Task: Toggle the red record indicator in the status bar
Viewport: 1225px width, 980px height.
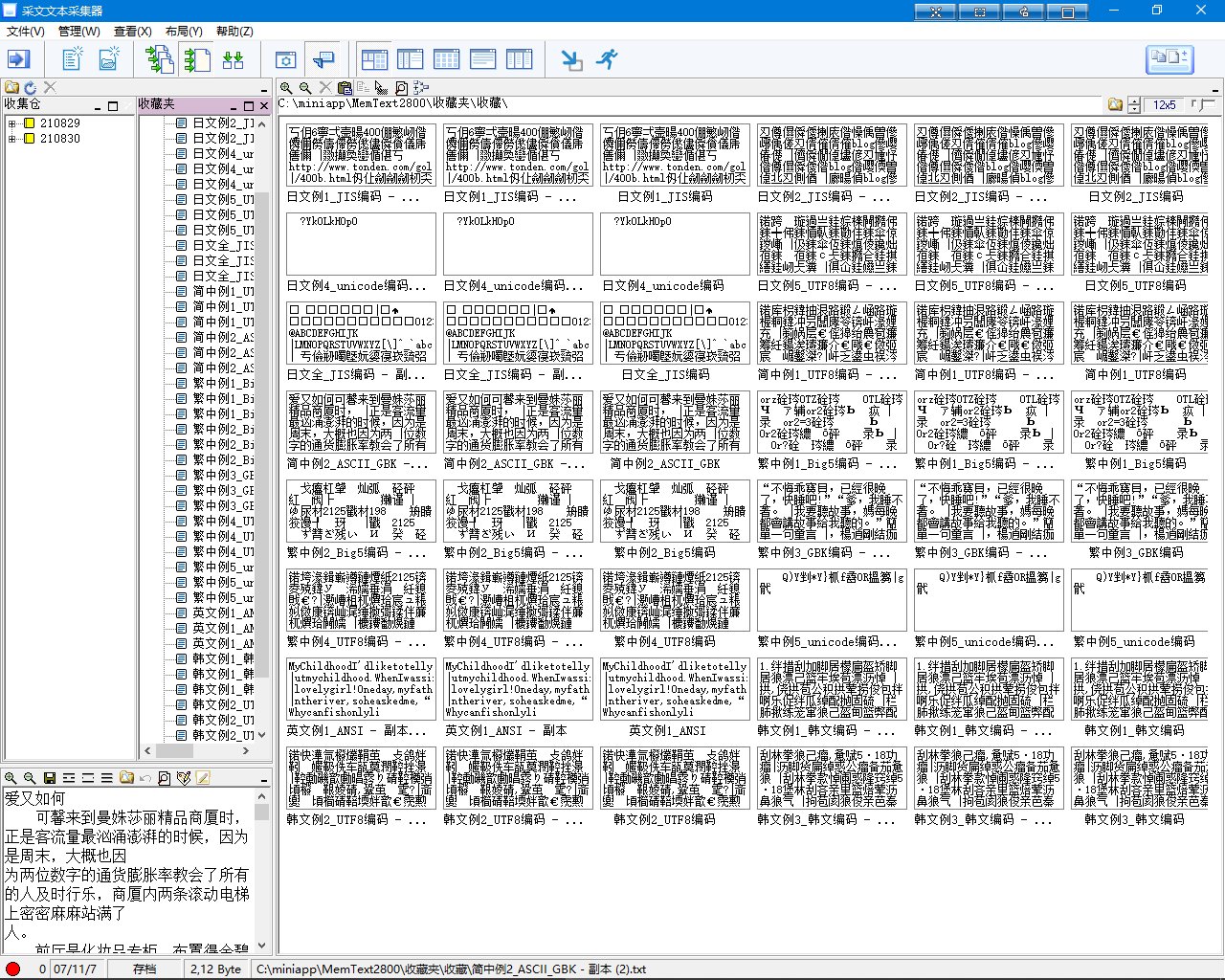Action: point(13,969)
